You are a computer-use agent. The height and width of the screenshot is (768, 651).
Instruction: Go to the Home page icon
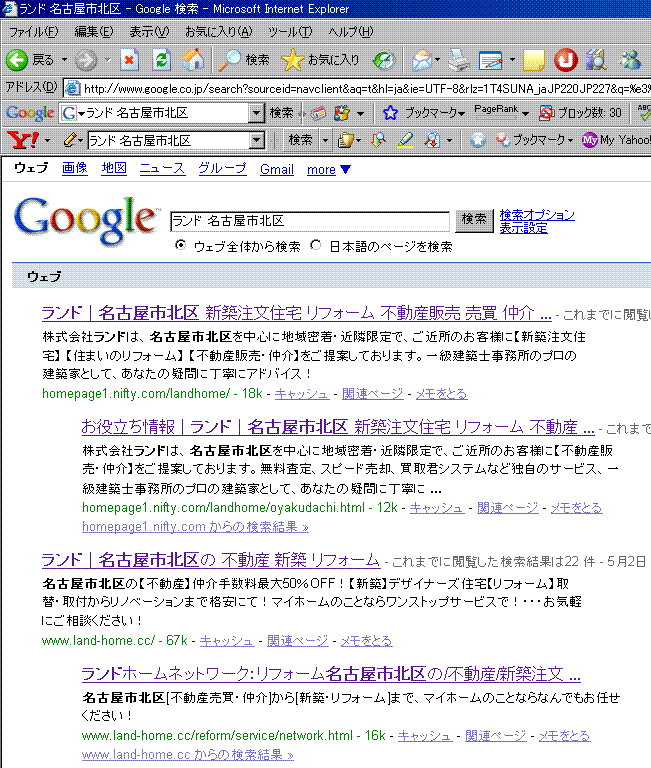click(193, 60)
